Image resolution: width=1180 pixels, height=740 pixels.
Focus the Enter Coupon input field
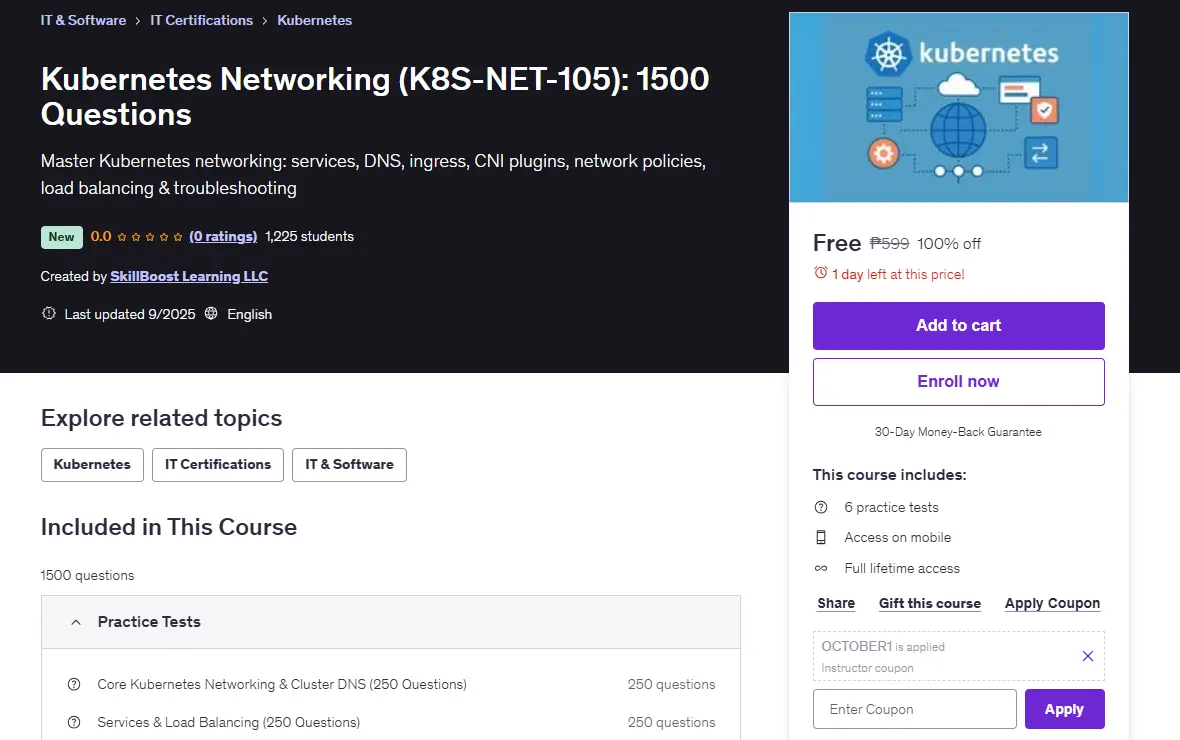(x=914, y=709)
